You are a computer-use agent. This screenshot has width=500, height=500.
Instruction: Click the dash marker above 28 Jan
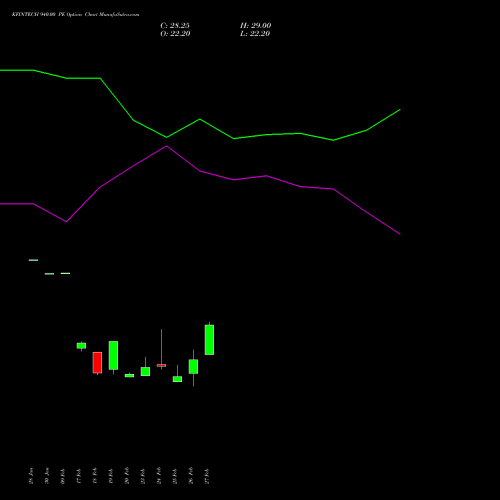click(x=33, y=260)
